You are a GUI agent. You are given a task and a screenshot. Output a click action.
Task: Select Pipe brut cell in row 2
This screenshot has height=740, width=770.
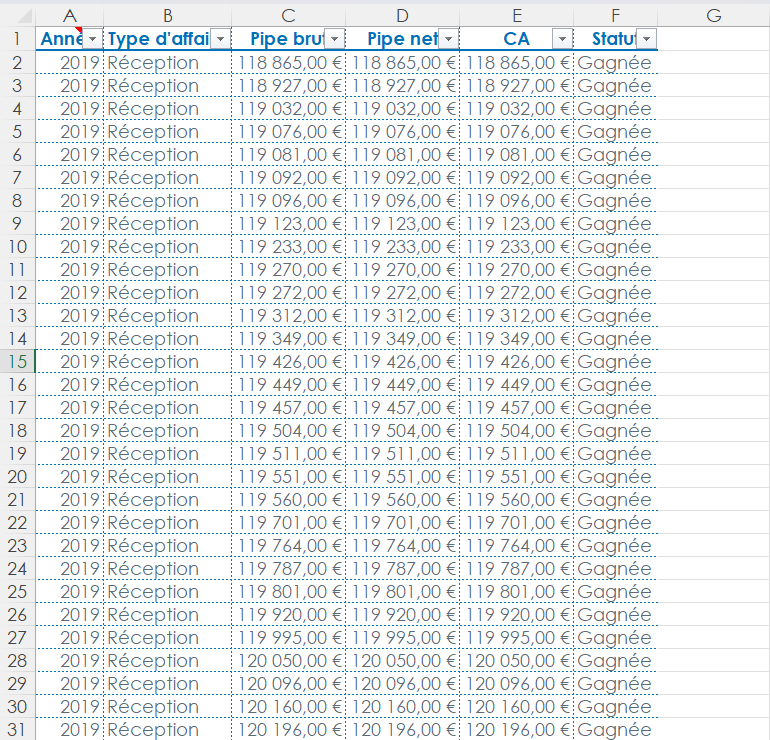click(x=289, y=62)
